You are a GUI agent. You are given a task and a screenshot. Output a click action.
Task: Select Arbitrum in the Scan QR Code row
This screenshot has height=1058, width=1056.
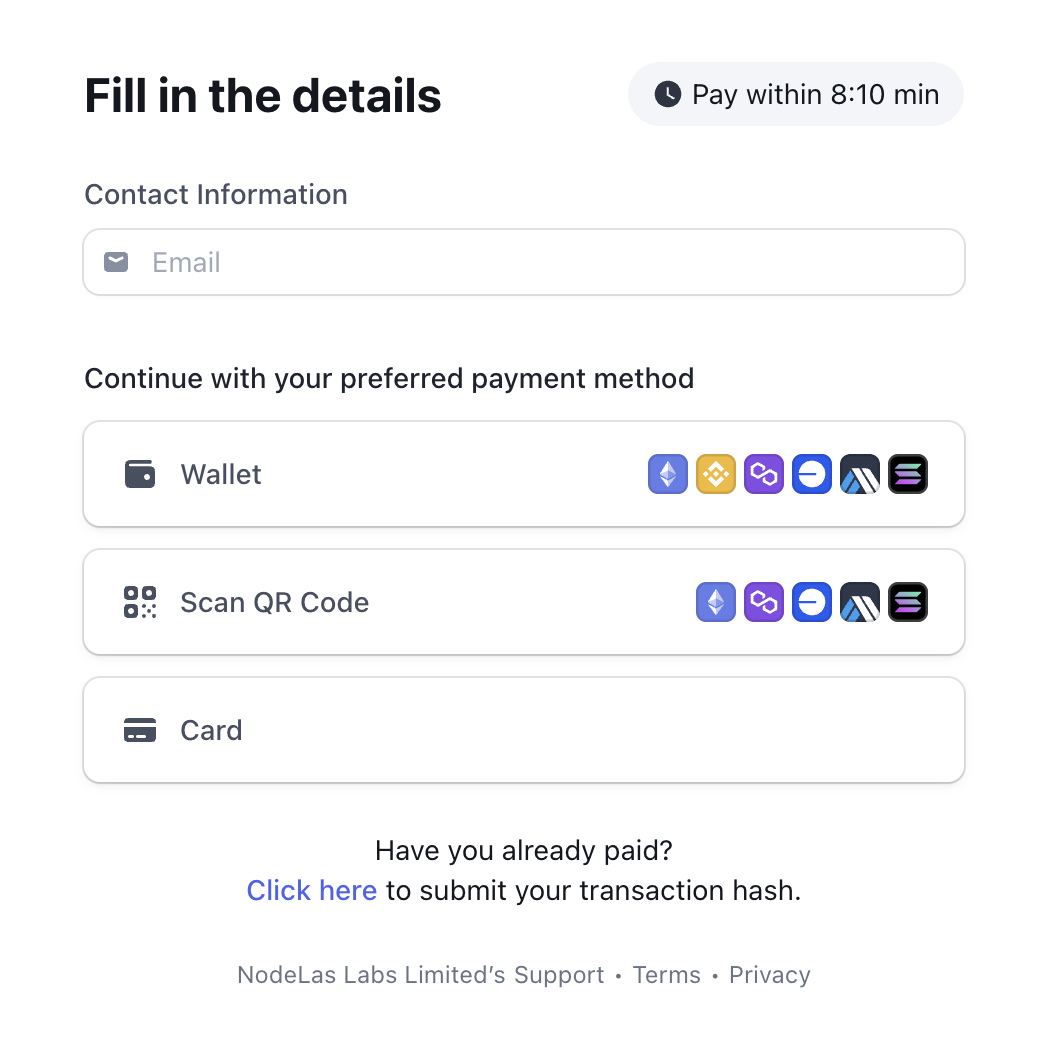860,602
